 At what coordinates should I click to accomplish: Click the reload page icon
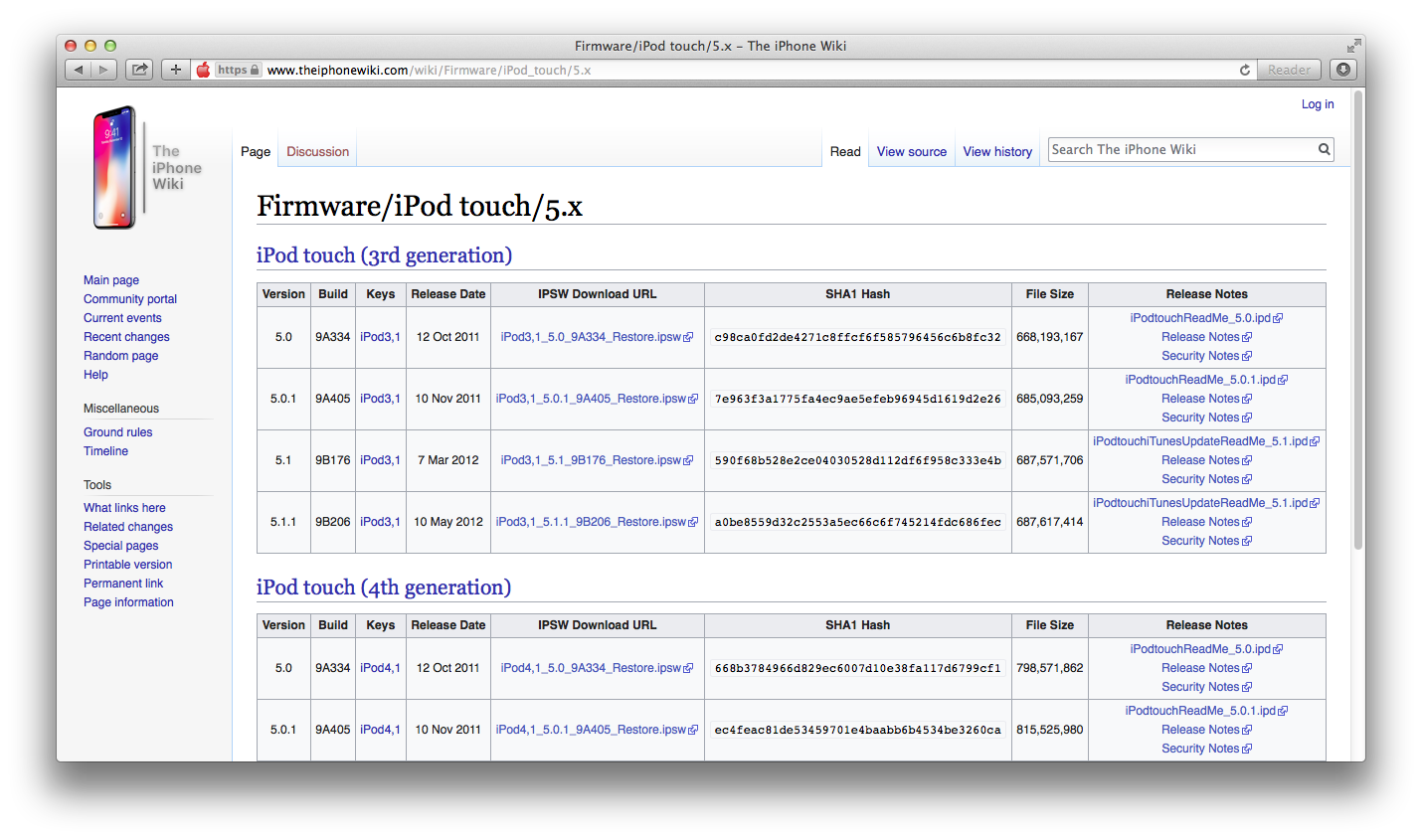pos(1244,70)
